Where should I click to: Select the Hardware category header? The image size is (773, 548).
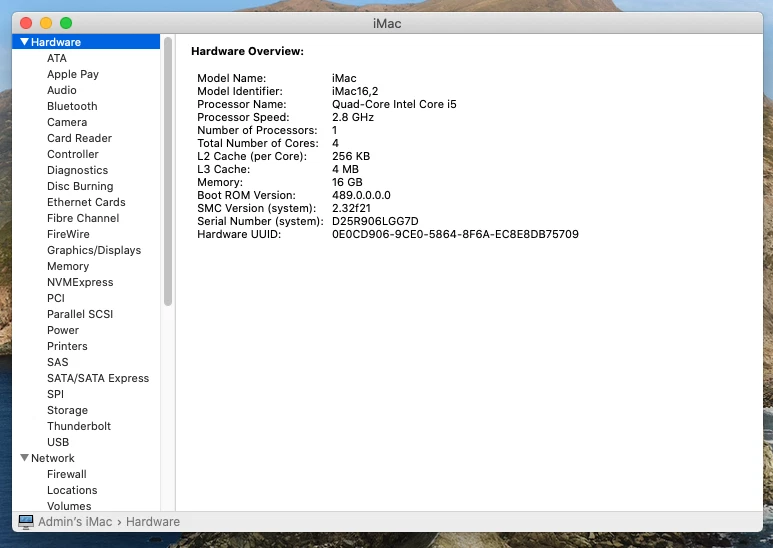[x=56, y=42]
